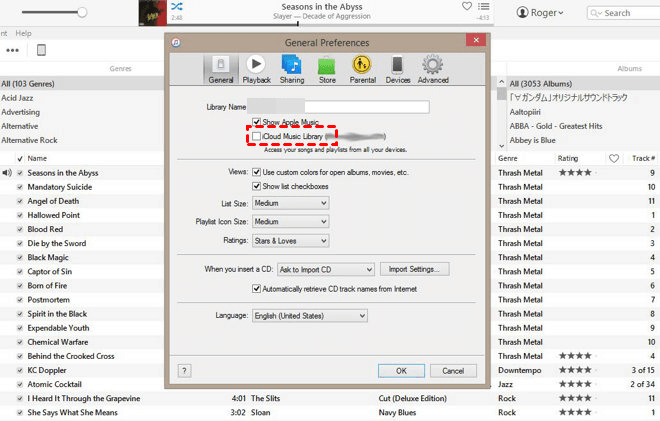The image size is (660, 421).
Task: Toggle shuffle icon in the player
Action: [177, 6]
